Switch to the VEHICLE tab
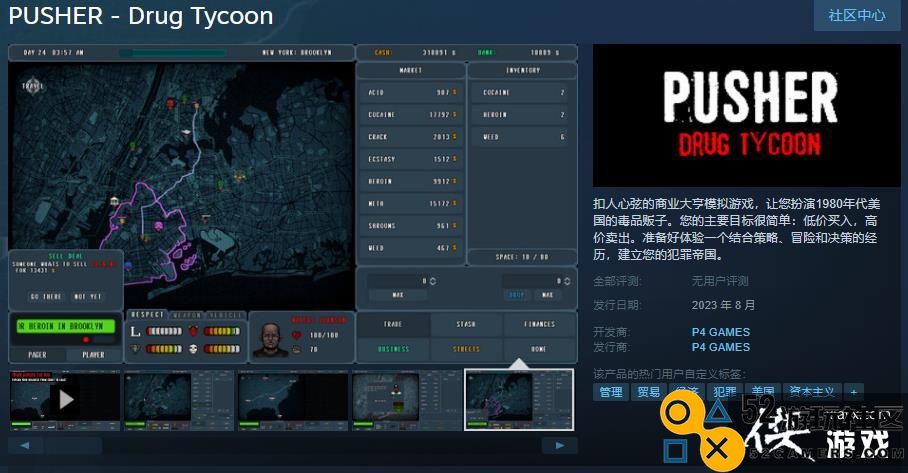This screenshot has width=908, height=473. pyautogui.click(x=225, y=315)
